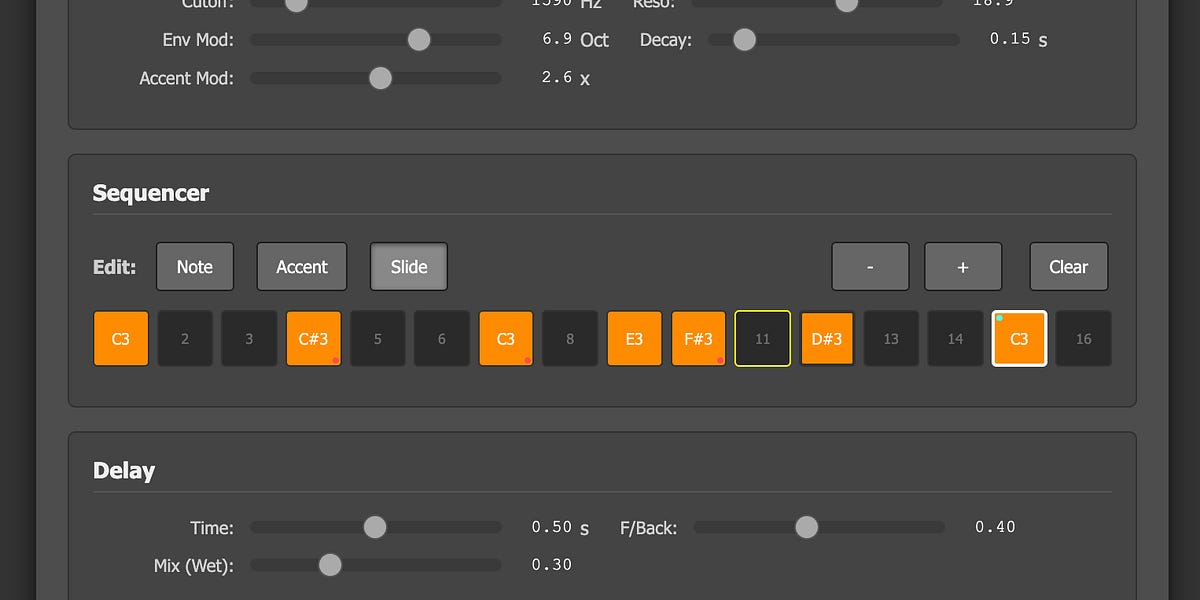Image resolution: width=1200 pixels, height=600 pixels.
Task: Toggle the E3 sequencer step
Action: click(635, 339)
